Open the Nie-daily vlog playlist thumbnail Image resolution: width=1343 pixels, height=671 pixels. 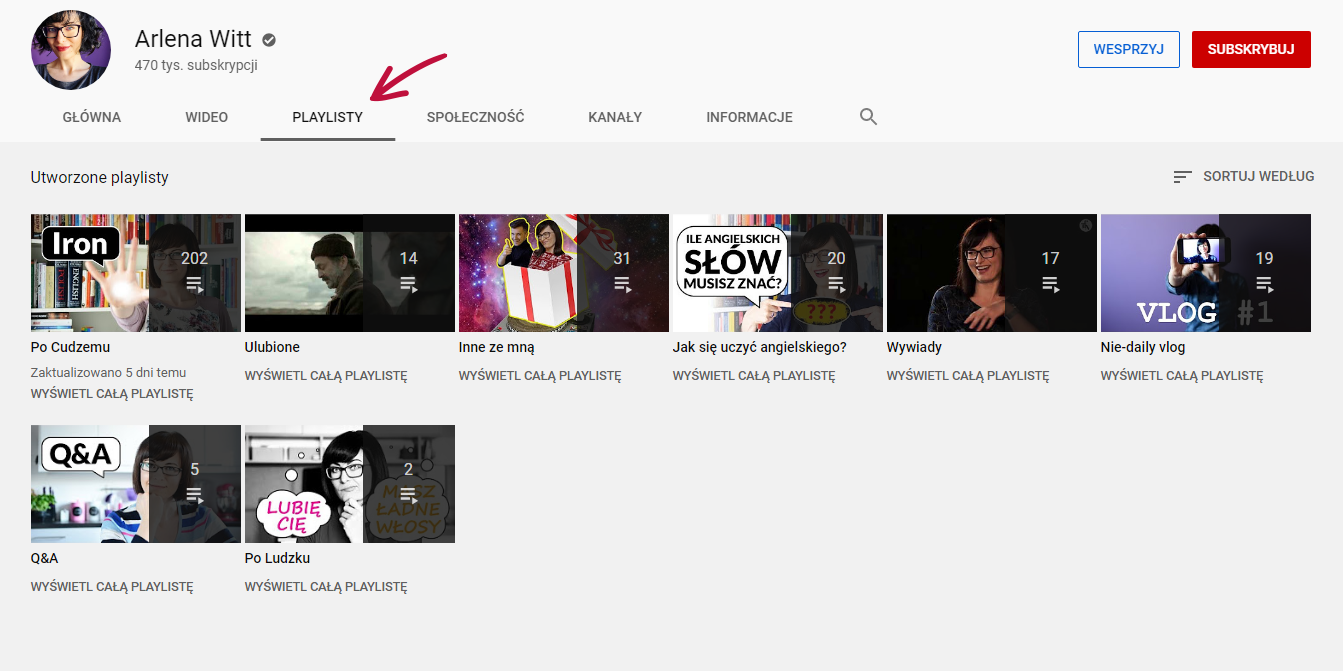1206,273
